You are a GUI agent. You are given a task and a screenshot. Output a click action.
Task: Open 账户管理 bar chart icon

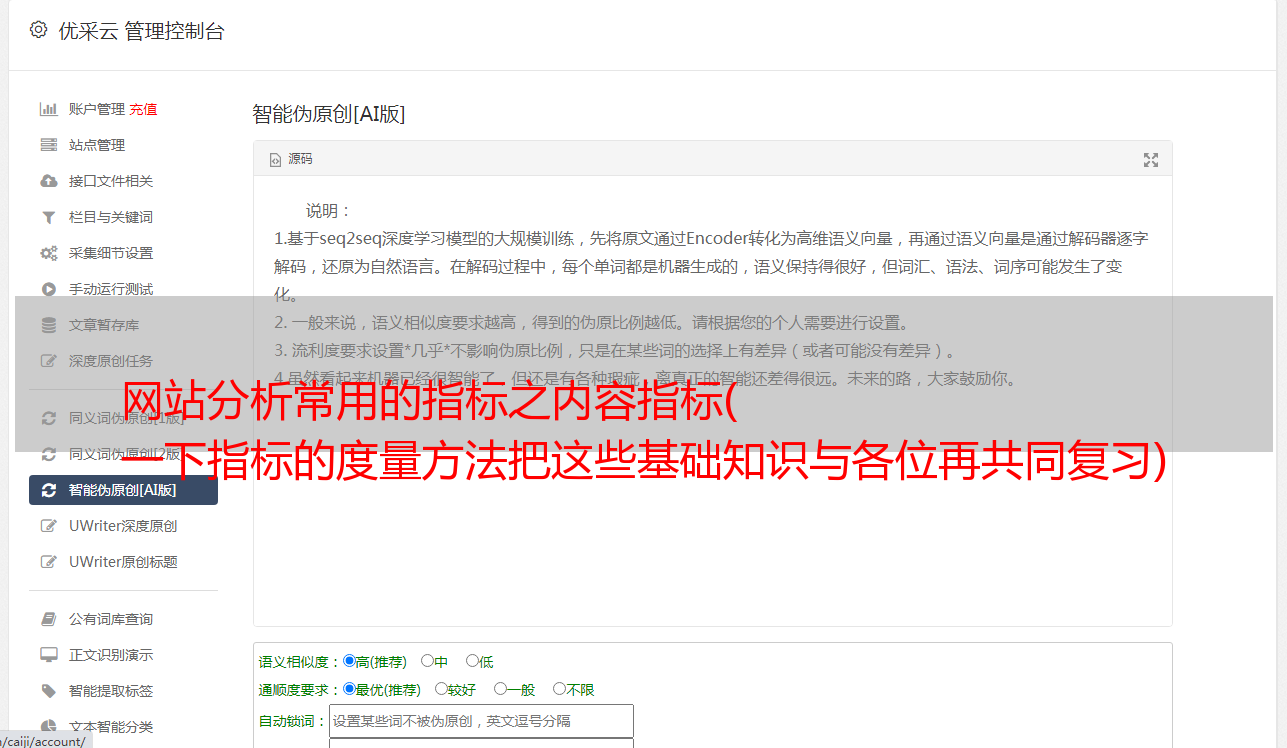(48, 109)
